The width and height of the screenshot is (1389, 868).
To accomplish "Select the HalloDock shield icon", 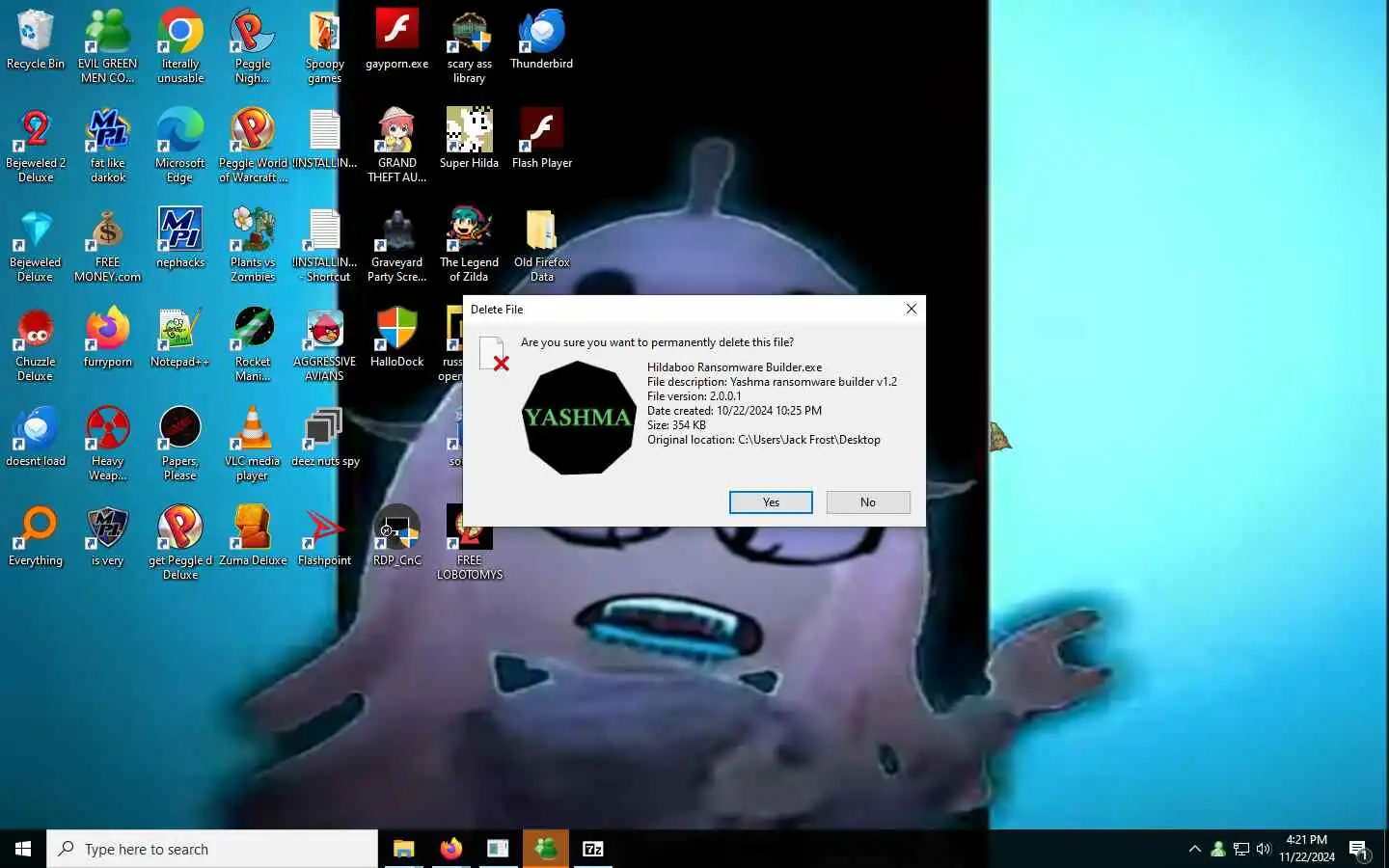I will [397, 339].
